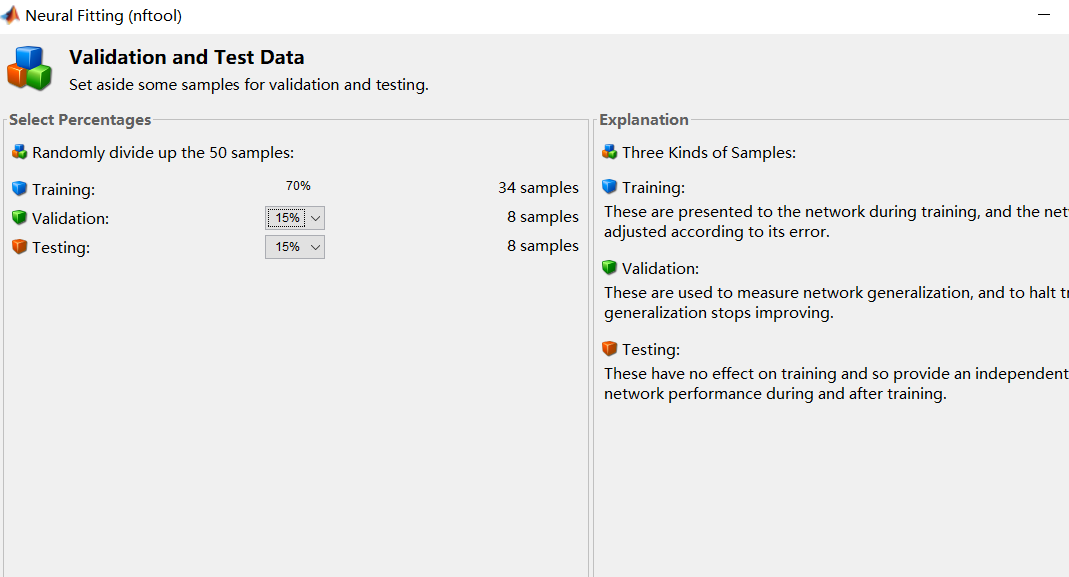
Task: Click green cube icon in Explanation Validation section
Action: click(x=609, y=267)
